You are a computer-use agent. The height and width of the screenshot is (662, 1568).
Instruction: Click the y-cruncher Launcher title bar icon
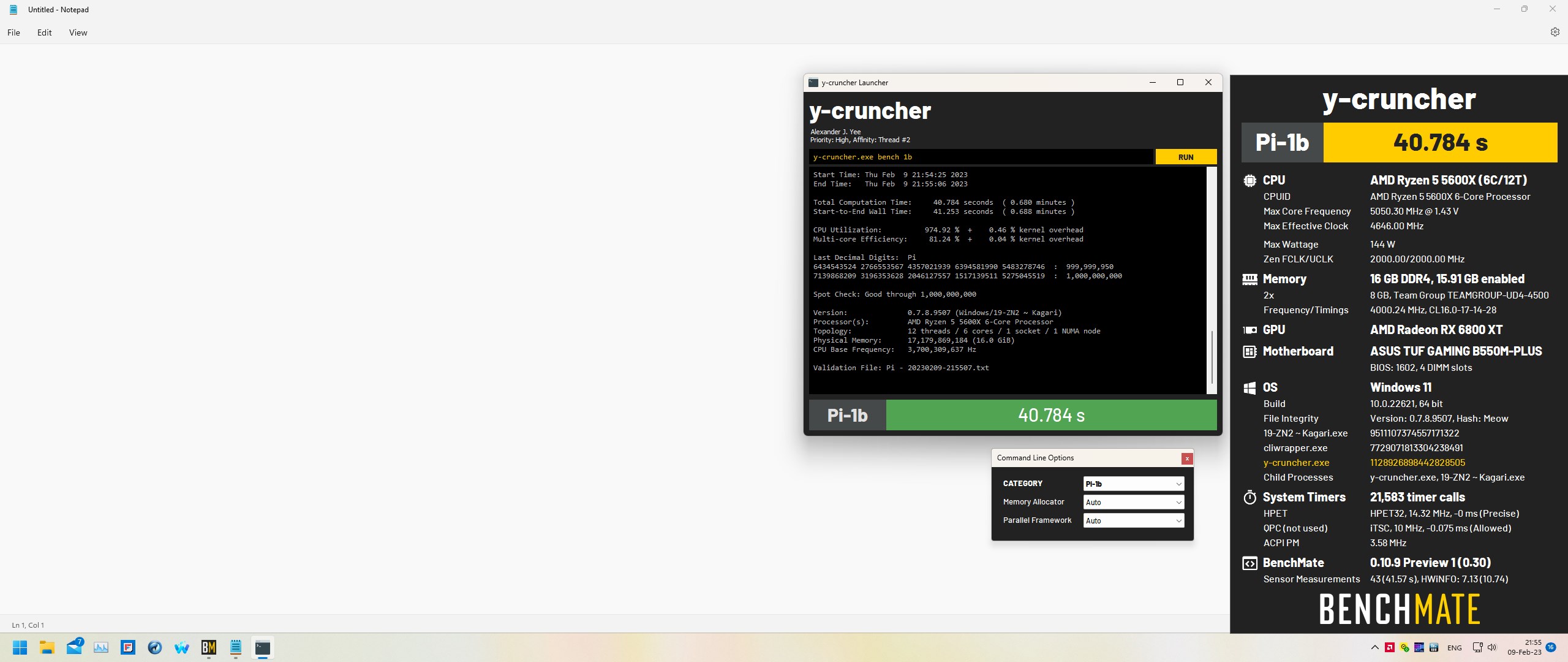pos(813,83)
